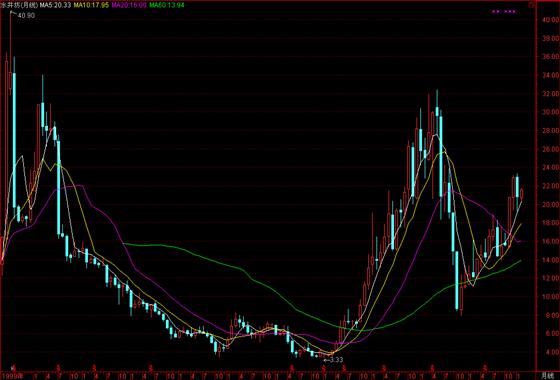Open the 月线 period selector at bottom-right
The width and height of the screenshot is (560, 380).
pos(547,375)
